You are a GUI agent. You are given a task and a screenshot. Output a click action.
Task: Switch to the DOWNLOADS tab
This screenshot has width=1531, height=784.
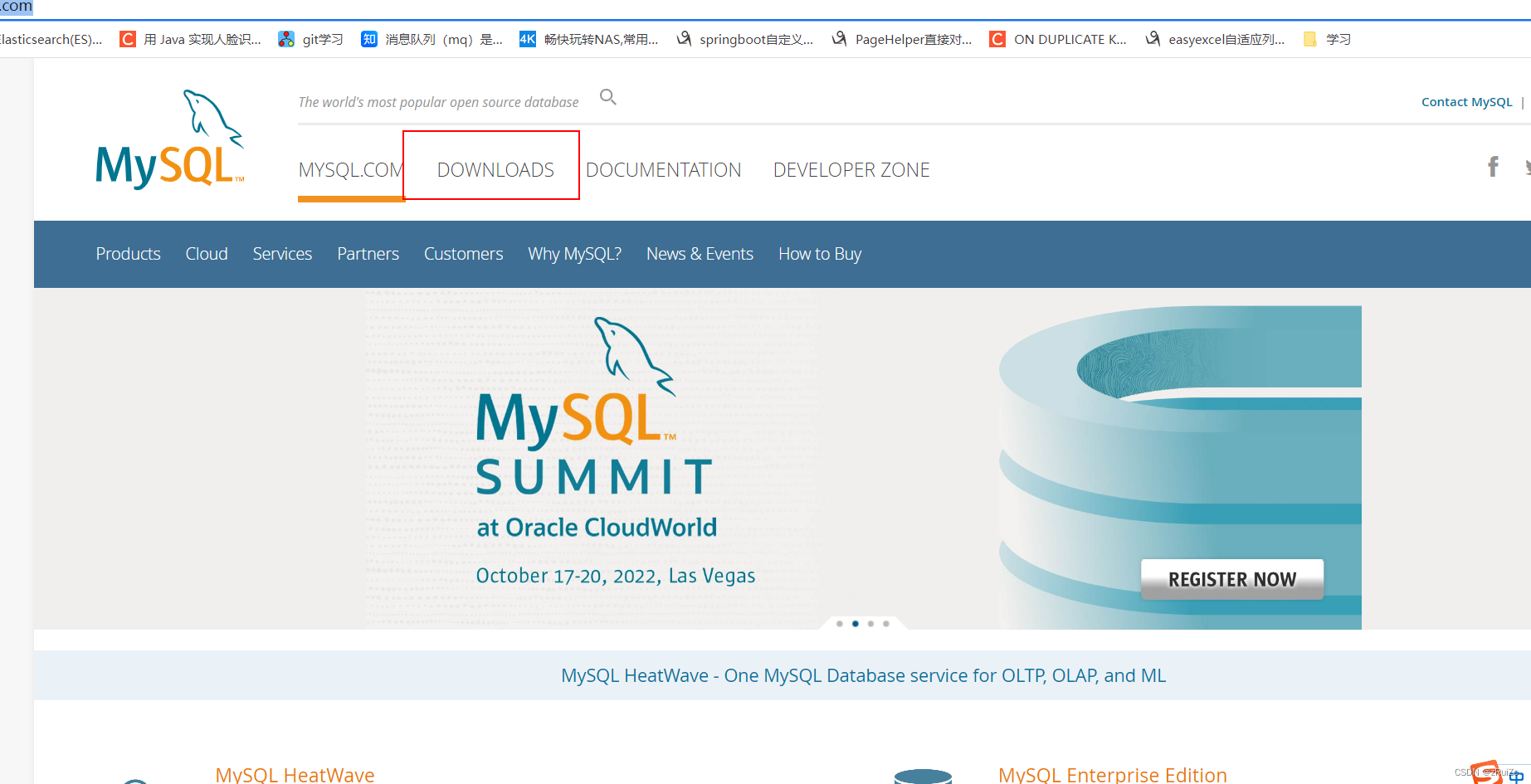coord(495,170)
